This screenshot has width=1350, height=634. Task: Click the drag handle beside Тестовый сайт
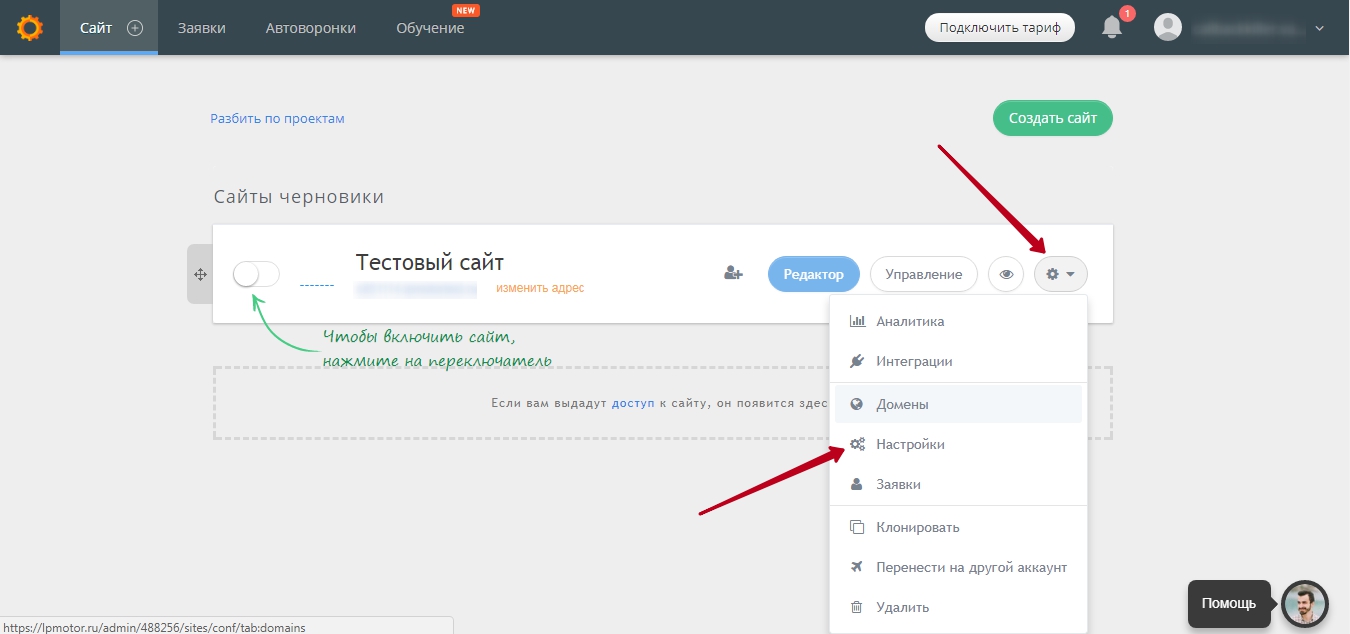pos(200,274)
